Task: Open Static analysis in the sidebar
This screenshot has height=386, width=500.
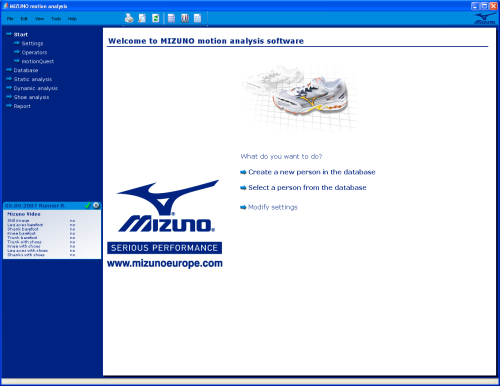Action: click(x=33, y=79)
